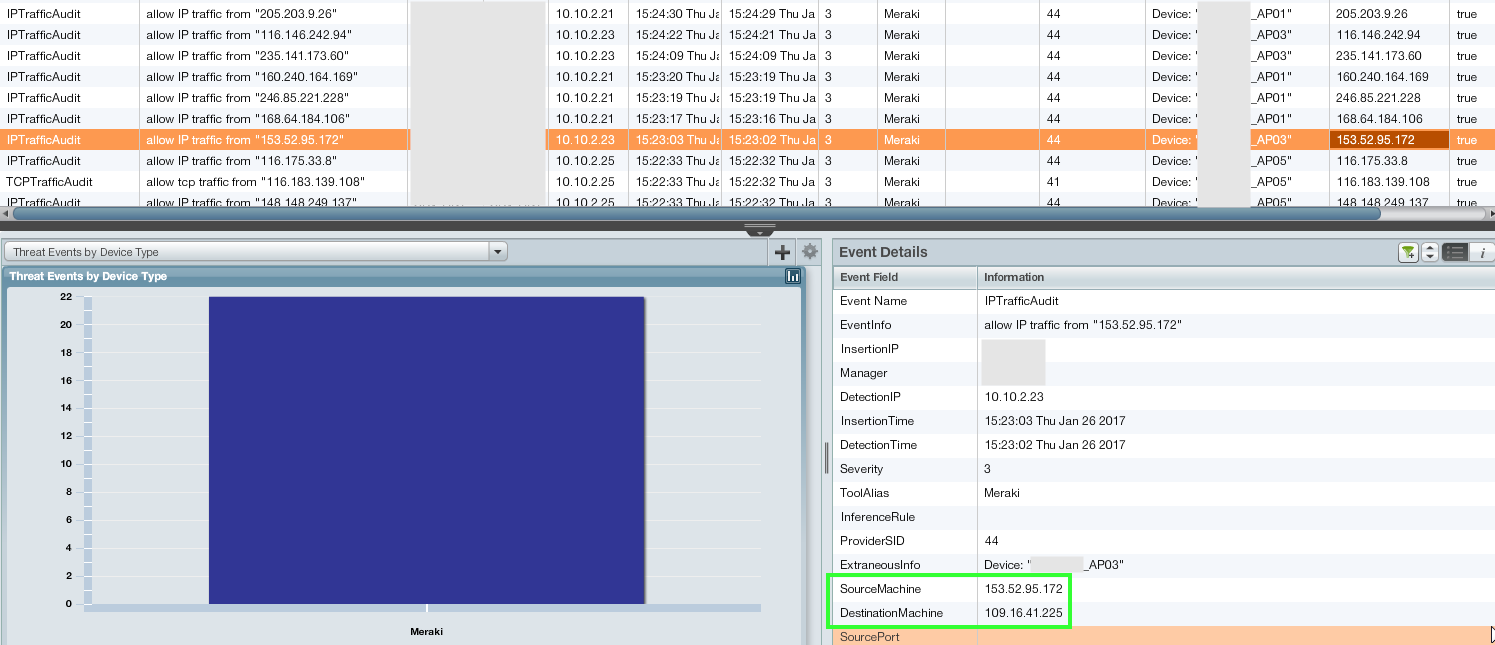Collapse the event grid using the divider handle
The image size is (1495, 645).
tap(760, 231)
